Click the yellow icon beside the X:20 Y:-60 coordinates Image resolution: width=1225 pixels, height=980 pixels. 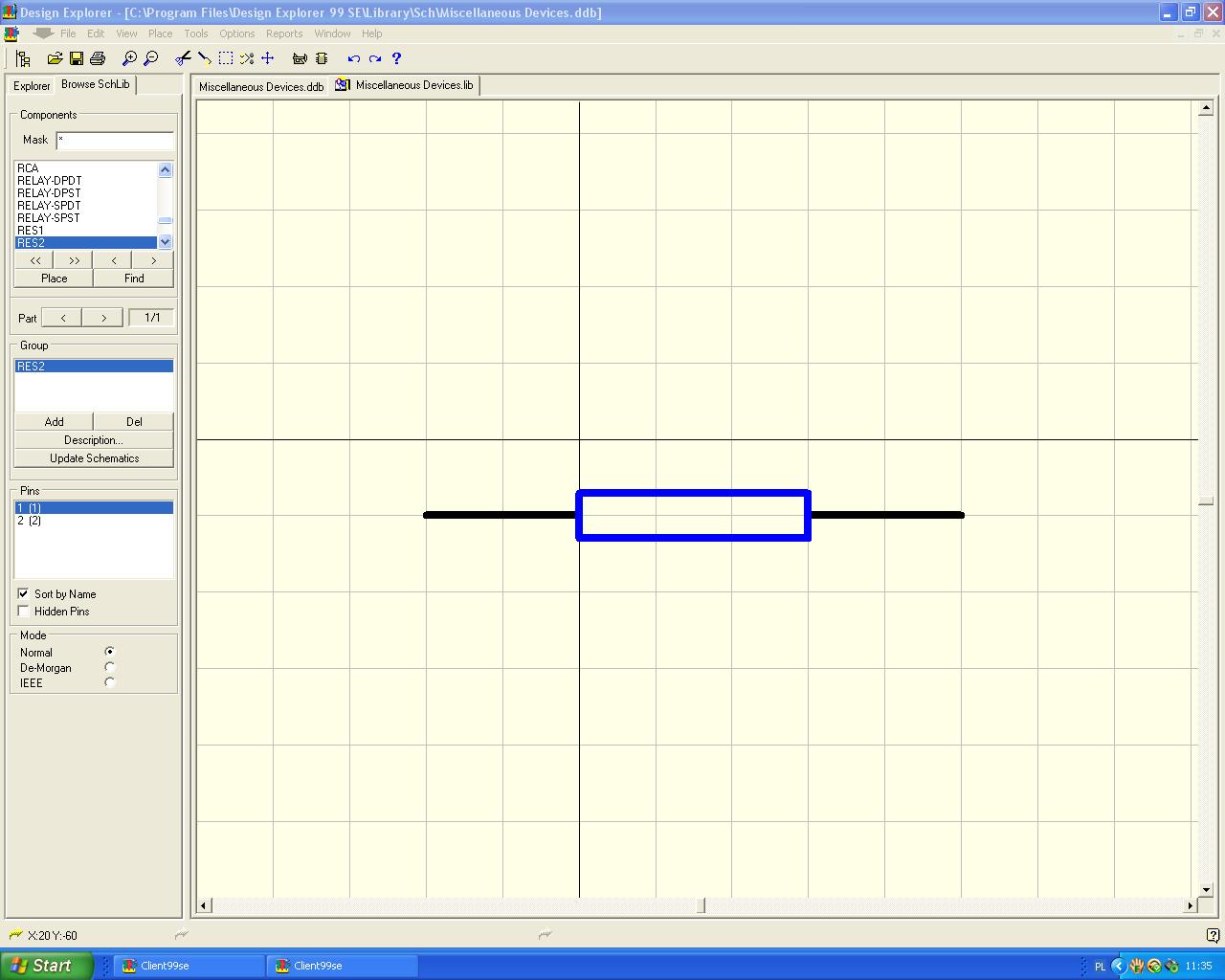(x=15, y=935)
